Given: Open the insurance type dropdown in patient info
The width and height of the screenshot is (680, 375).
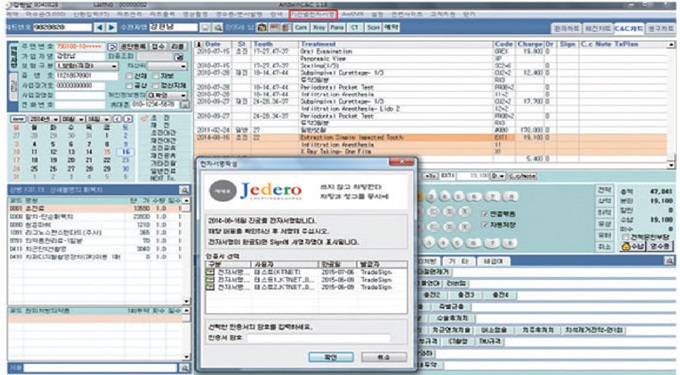Looking at the screenshot, I should [87, 66].
